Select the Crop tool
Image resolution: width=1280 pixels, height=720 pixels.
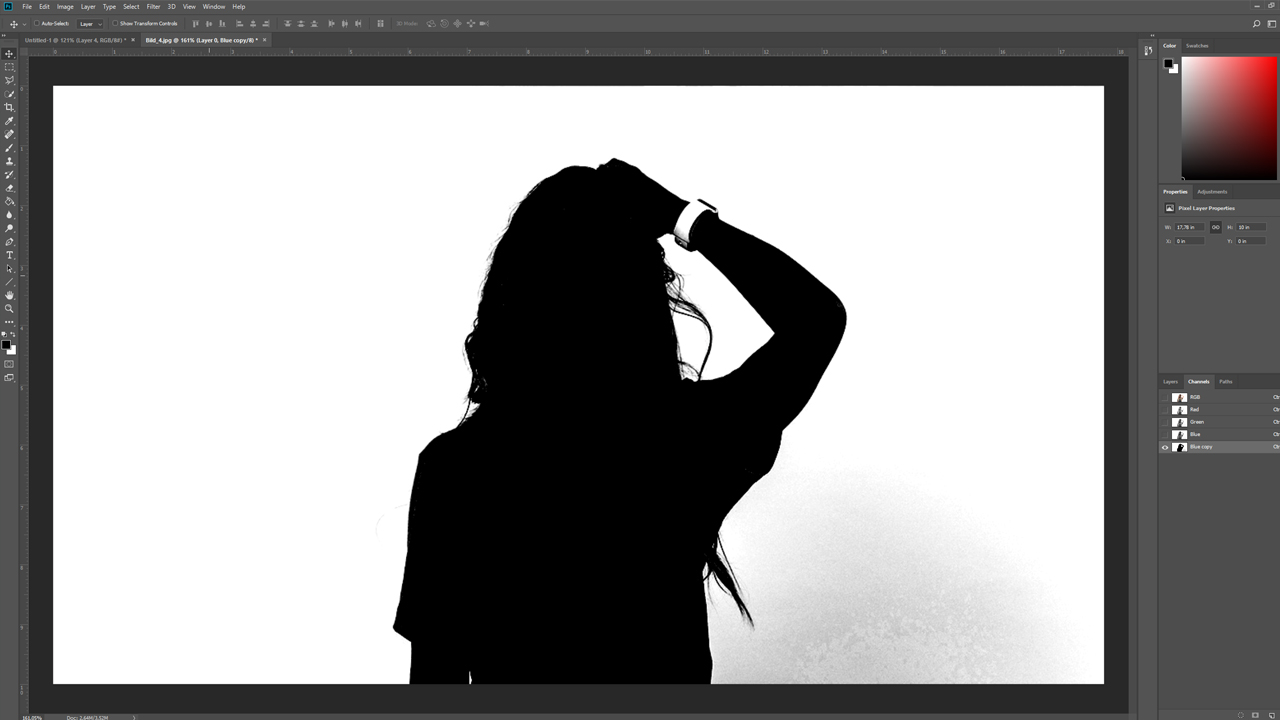pos(10,107)
